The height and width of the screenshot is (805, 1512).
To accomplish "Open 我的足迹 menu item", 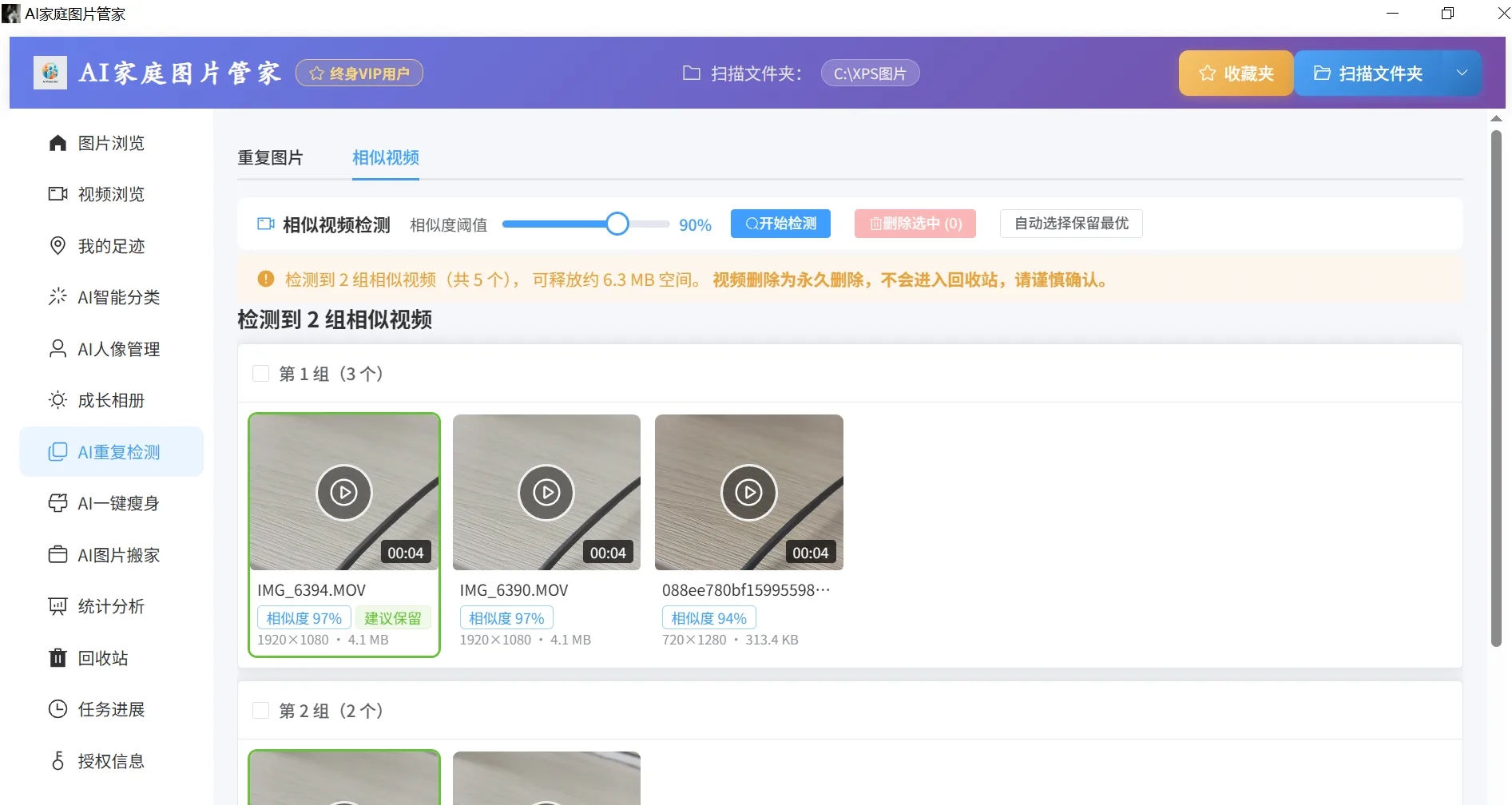I will point(112,246).
